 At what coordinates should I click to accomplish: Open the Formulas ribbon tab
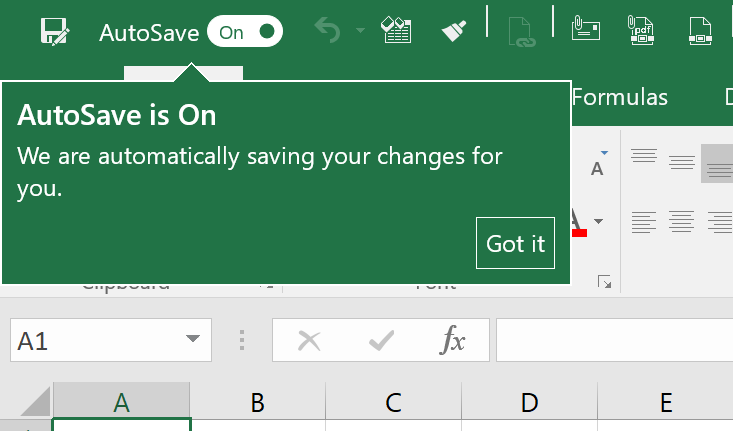pyautogui.click(x=620, y=97)
